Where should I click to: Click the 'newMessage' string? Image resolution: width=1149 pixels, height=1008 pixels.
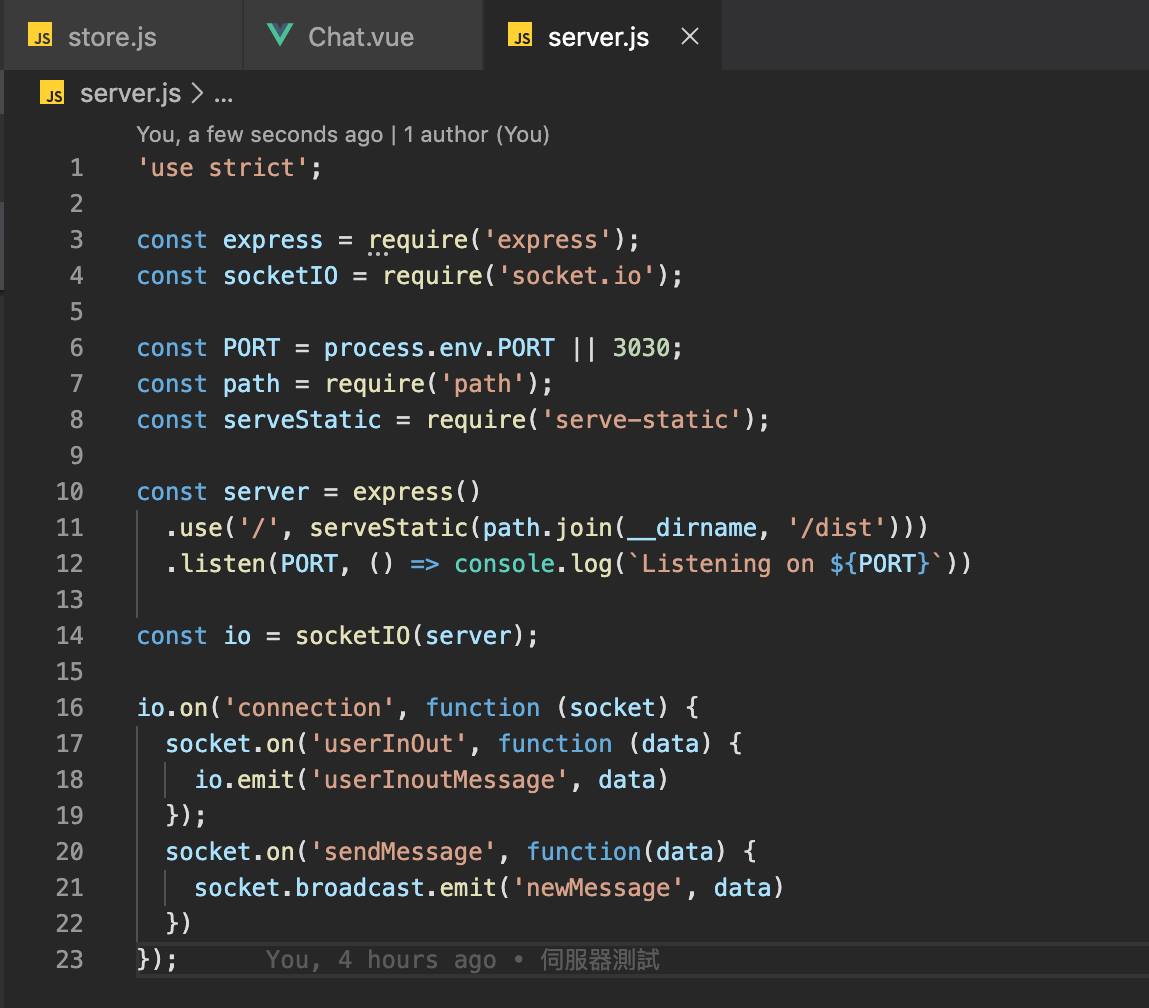tap(598, 888)
